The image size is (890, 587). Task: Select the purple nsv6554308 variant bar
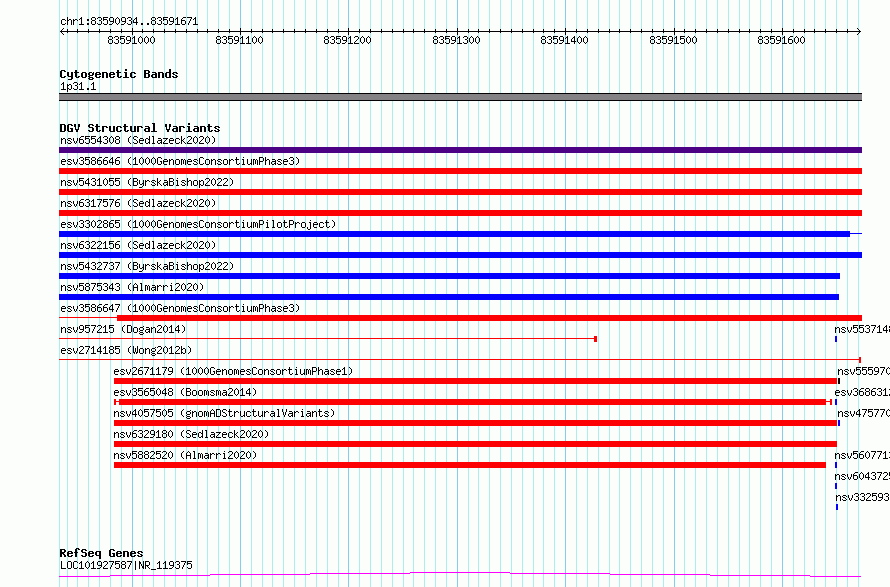pos(460,150)
